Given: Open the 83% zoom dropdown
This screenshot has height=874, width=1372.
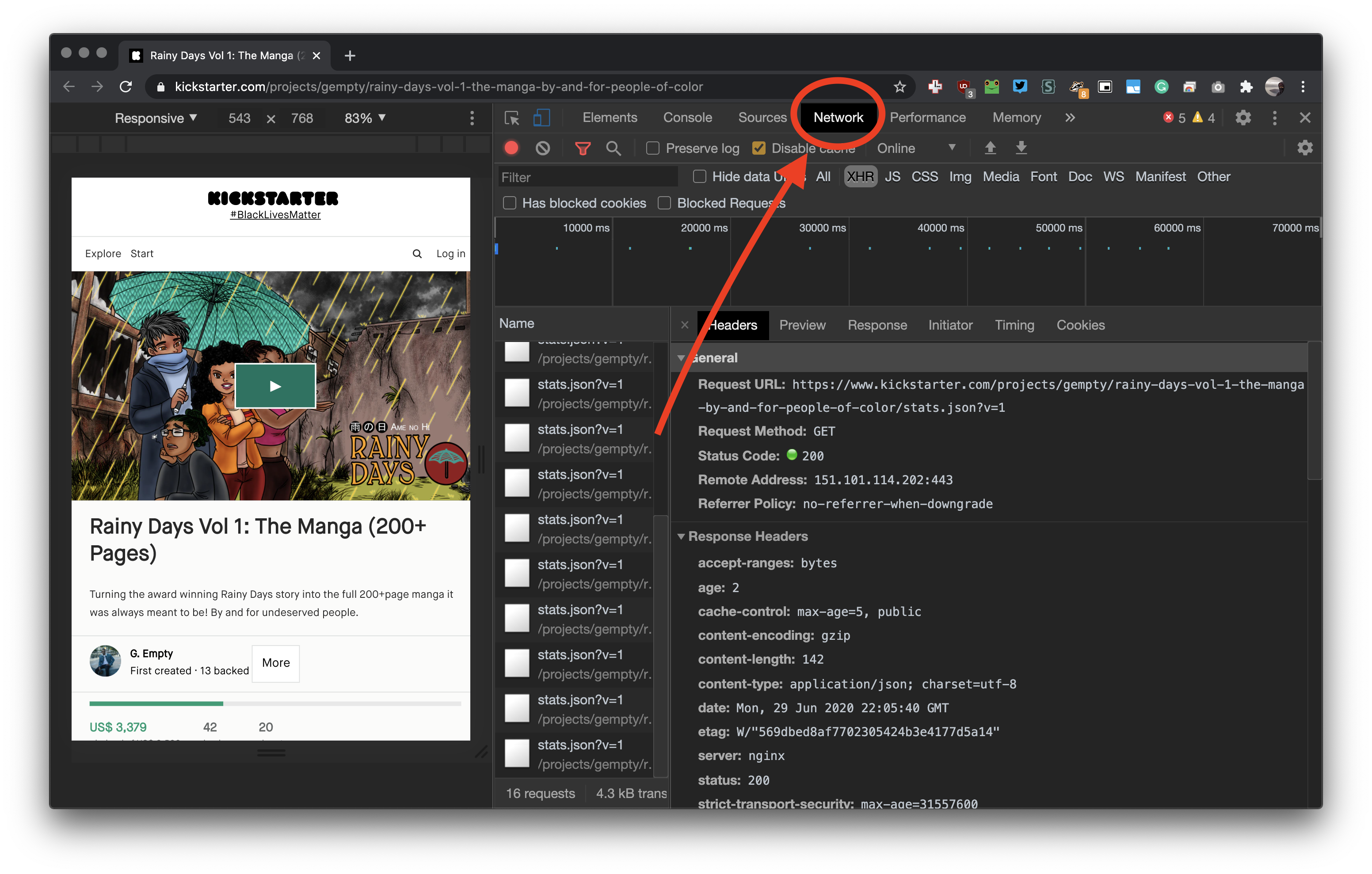Looking at the screenshot, I should [x=365, y=118].
